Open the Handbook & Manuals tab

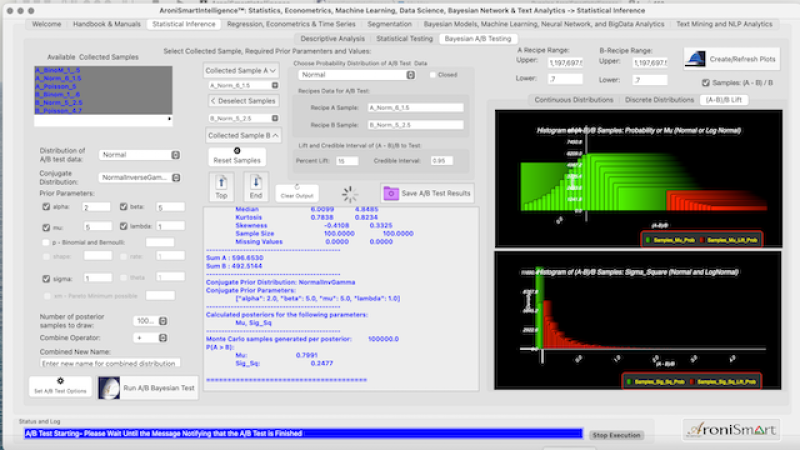[x=107, y=24]
